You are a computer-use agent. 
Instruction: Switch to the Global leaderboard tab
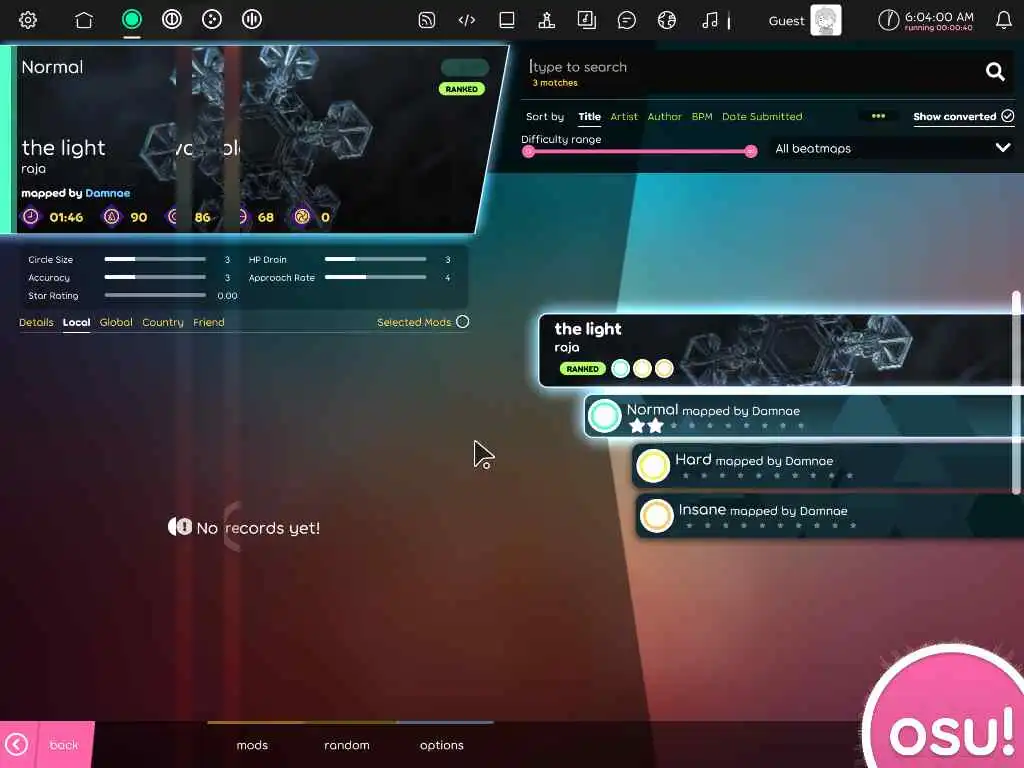116,322
